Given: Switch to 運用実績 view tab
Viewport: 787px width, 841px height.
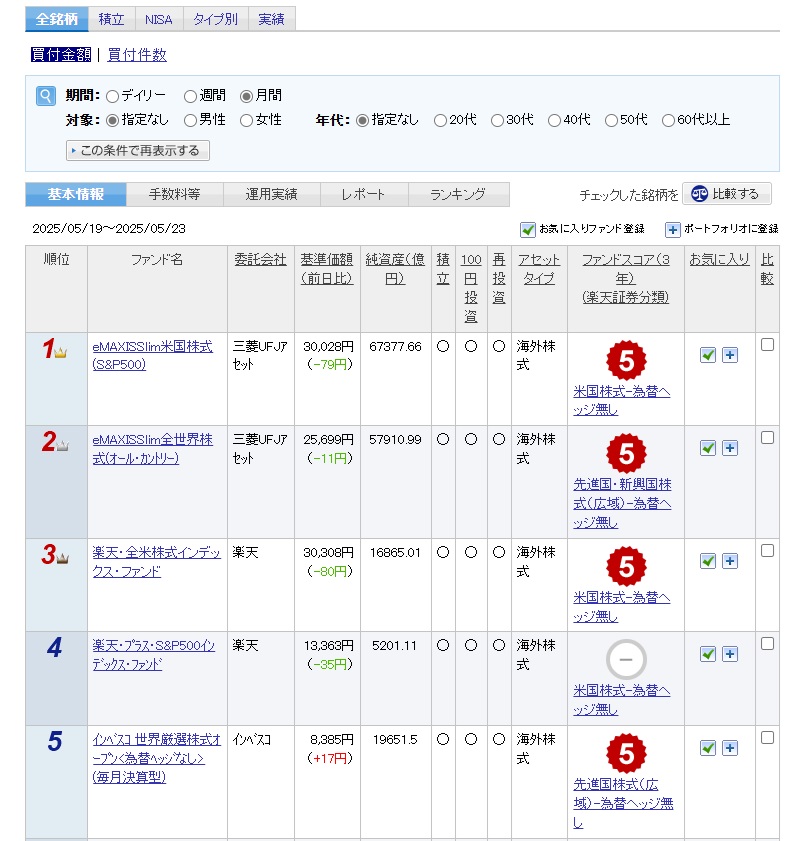Looking at the screenshot, I should click(x=271, y=194).
